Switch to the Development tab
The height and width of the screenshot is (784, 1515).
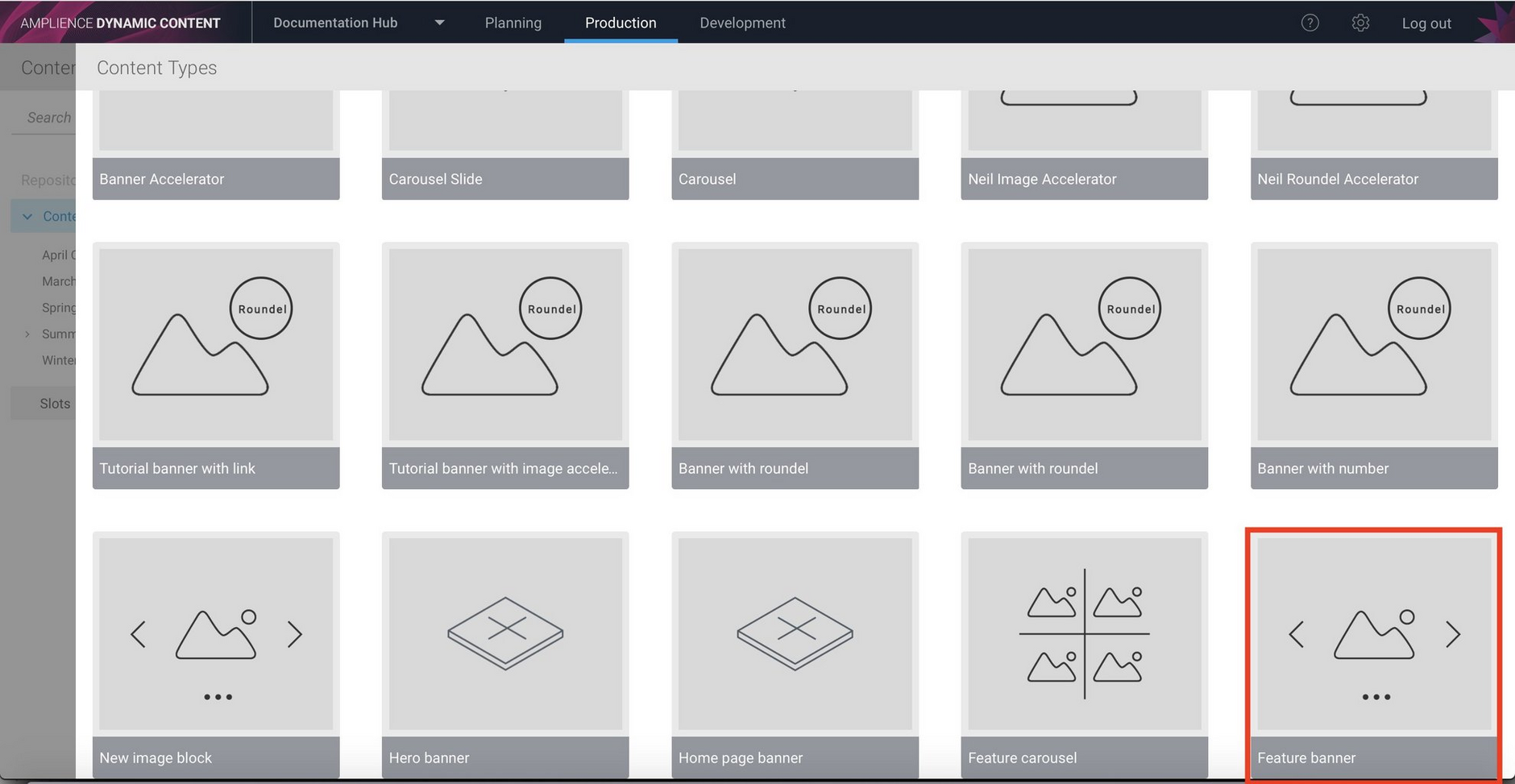742,23
